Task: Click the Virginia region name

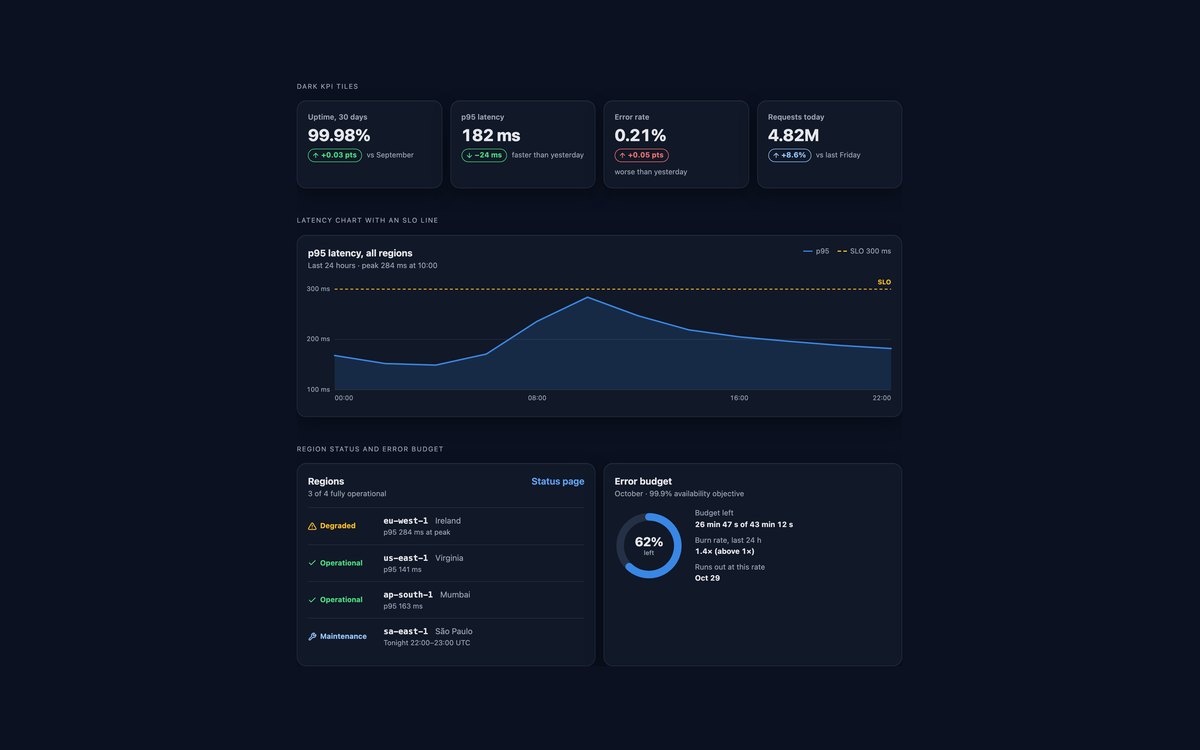Action: [449, 558]
